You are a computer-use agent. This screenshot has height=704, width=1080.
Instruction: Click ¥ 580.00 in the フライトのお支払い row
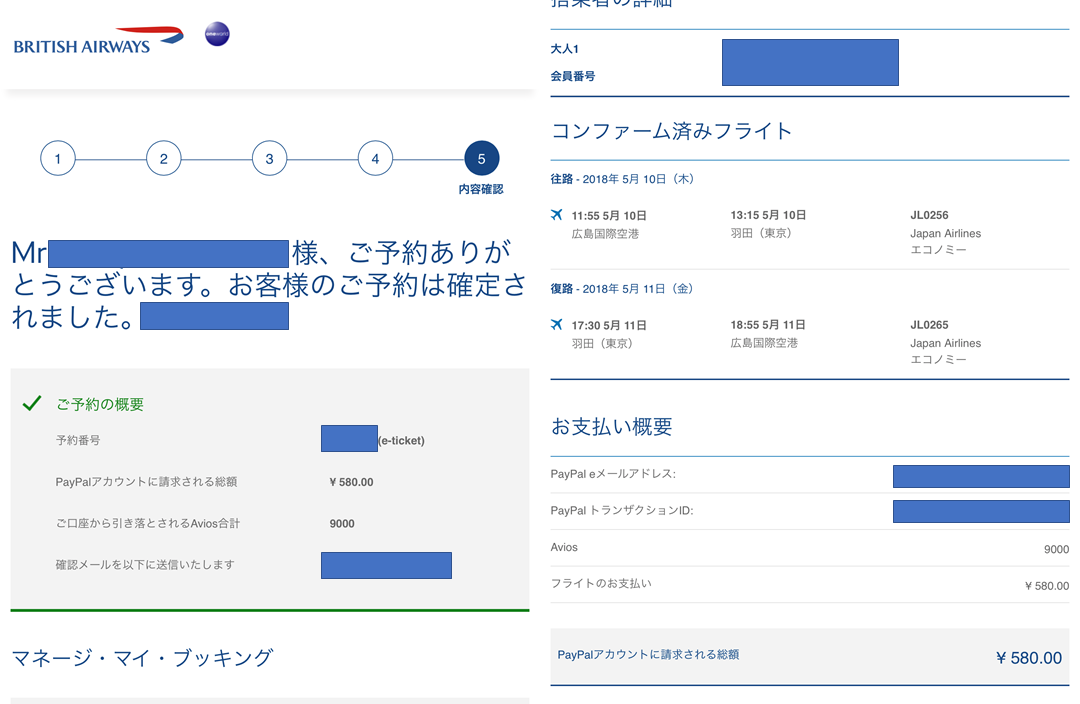point(1047,586)
